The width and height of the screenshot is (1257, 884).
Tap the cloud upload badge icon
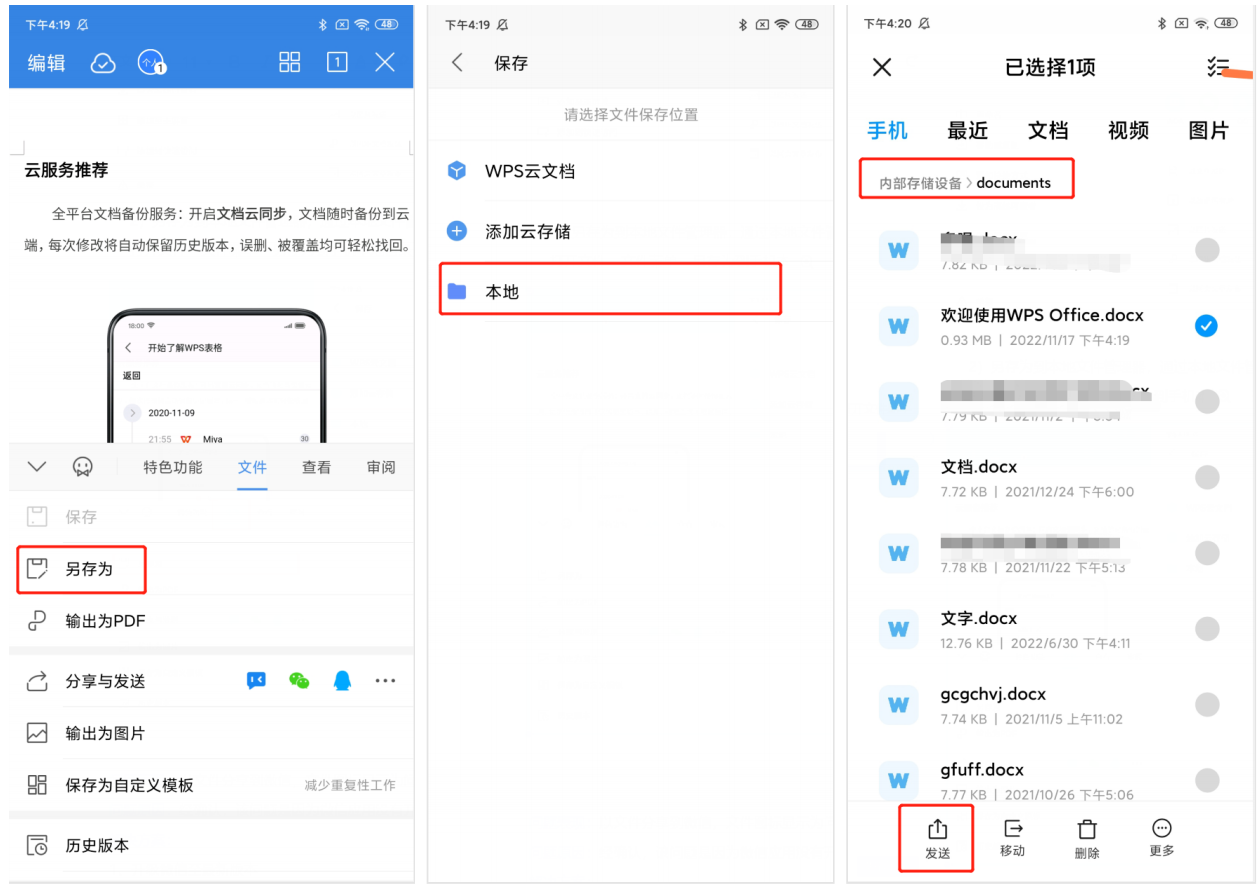[151, 63]
